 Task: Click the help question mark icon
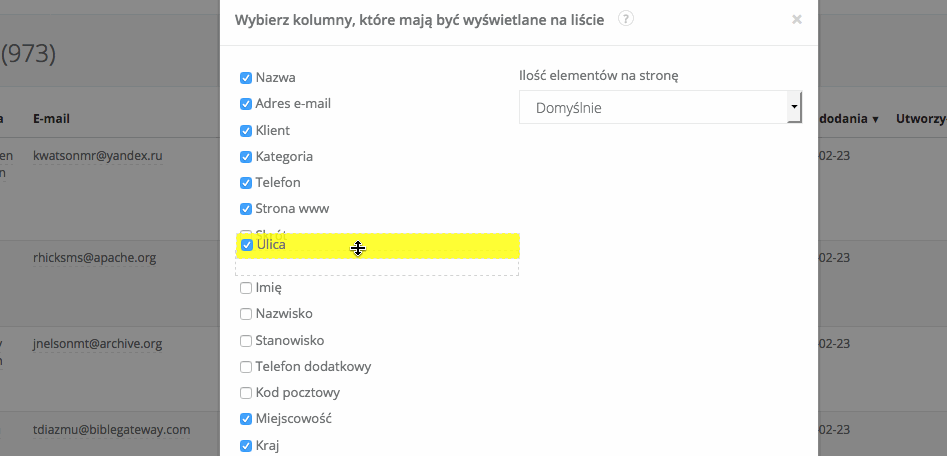click(626, 18)
